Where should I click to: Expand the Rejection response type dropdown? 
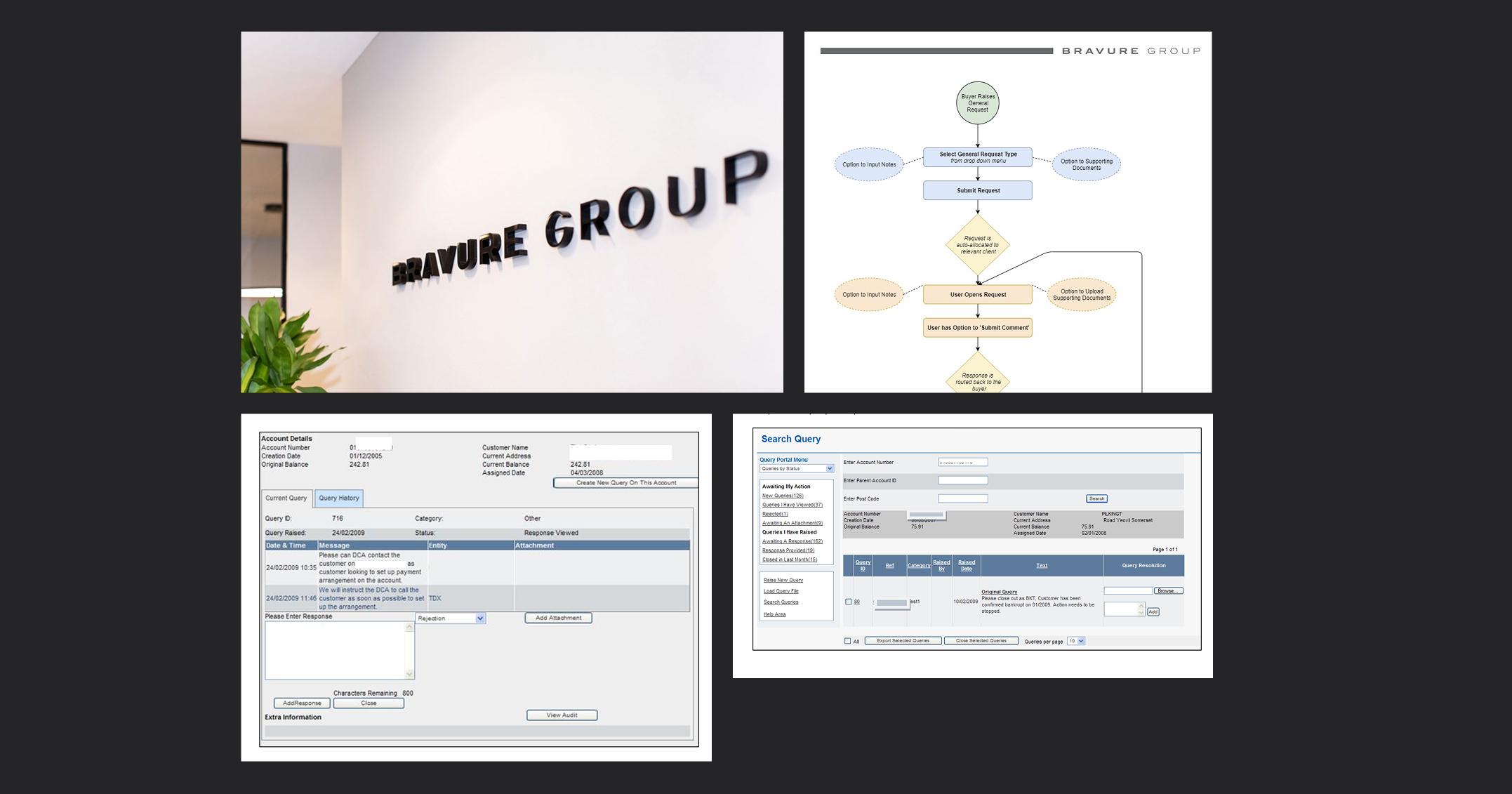pos(480,618)
